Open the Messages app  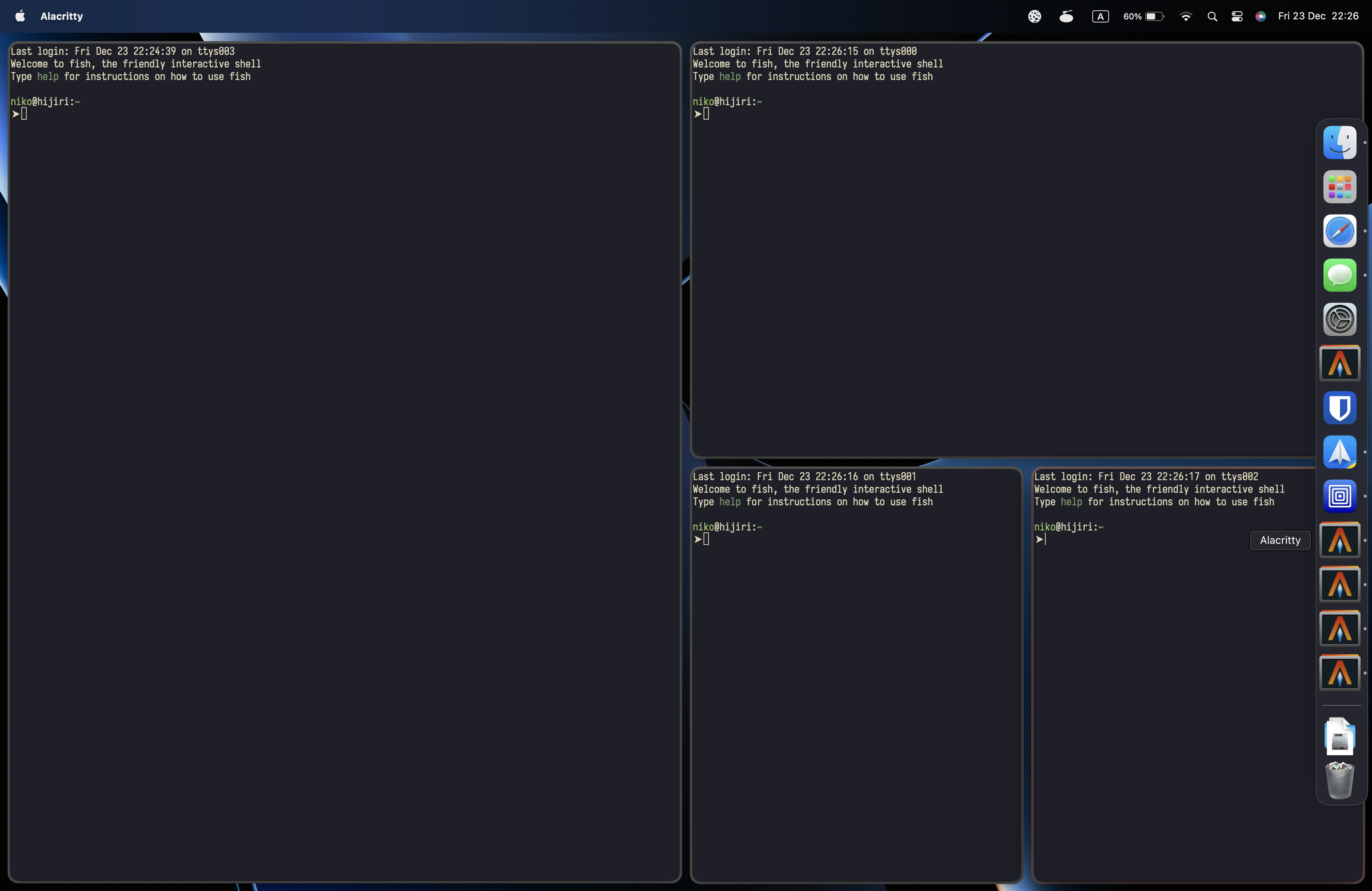click(1340, 276)
